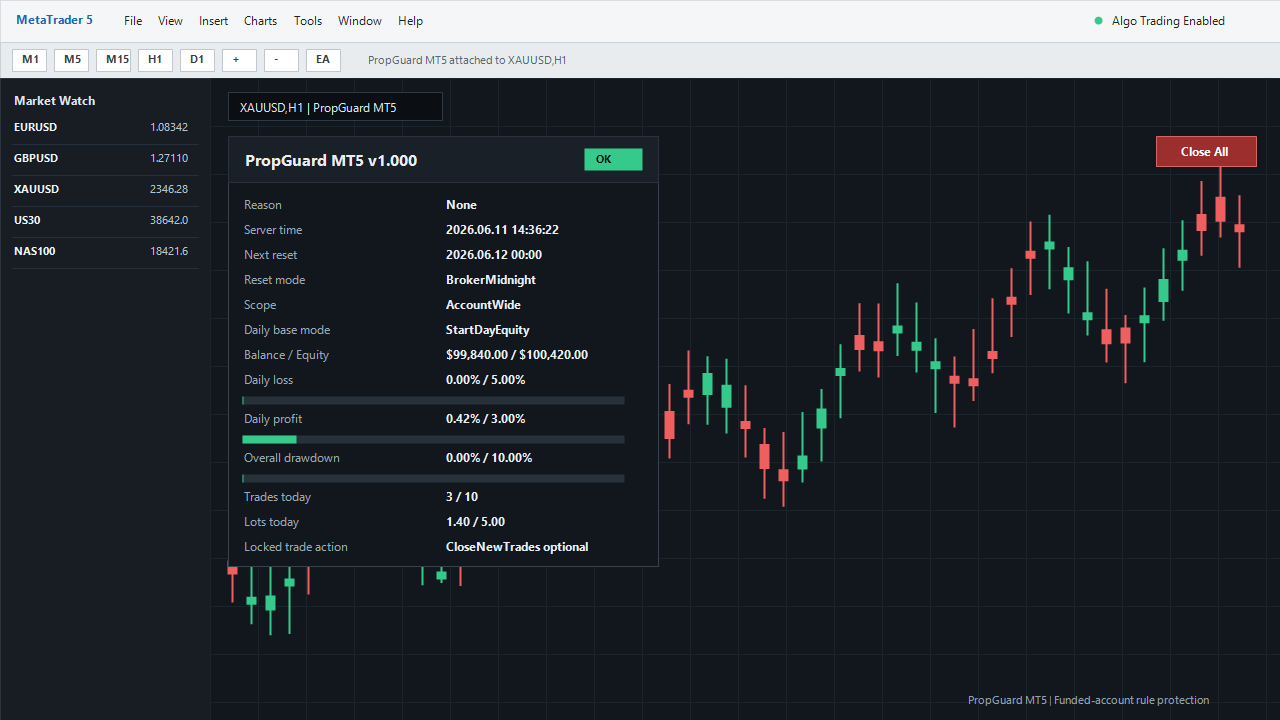The width and height of the screenshot is (1280, 720).
Task: Open the View menu
Action: point(170,21)
